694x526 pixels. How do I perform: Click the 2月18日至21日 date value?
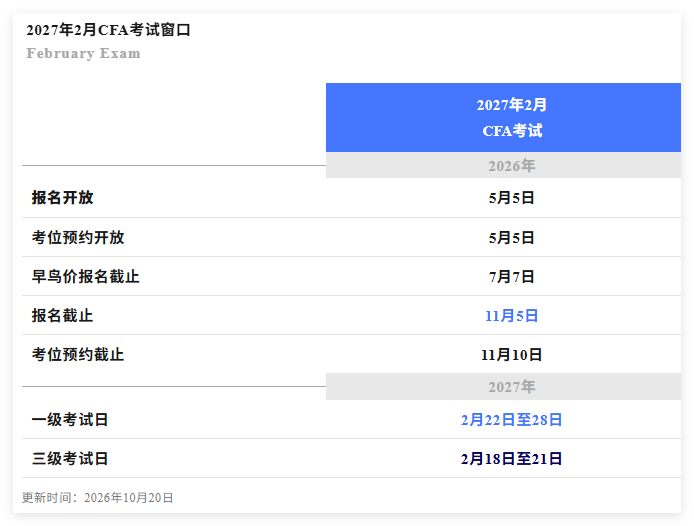pos(511,459)
